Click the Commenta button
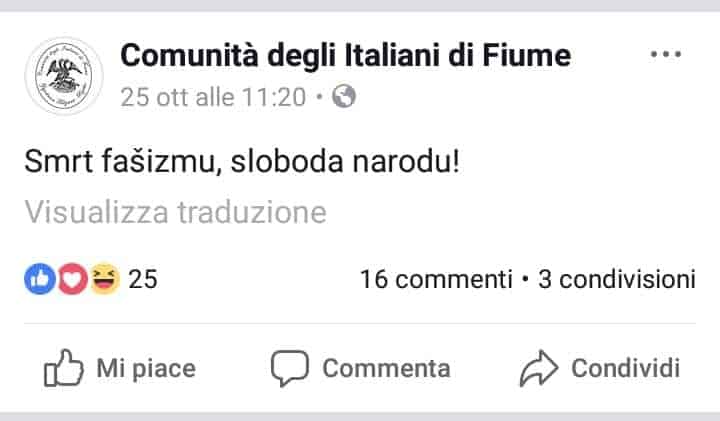The image size is (720, 421). tap(360, 368)
